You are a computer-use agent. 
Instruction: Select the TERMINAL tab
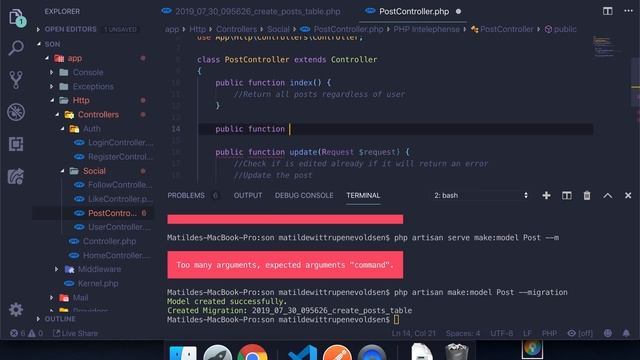coord(363,196)
